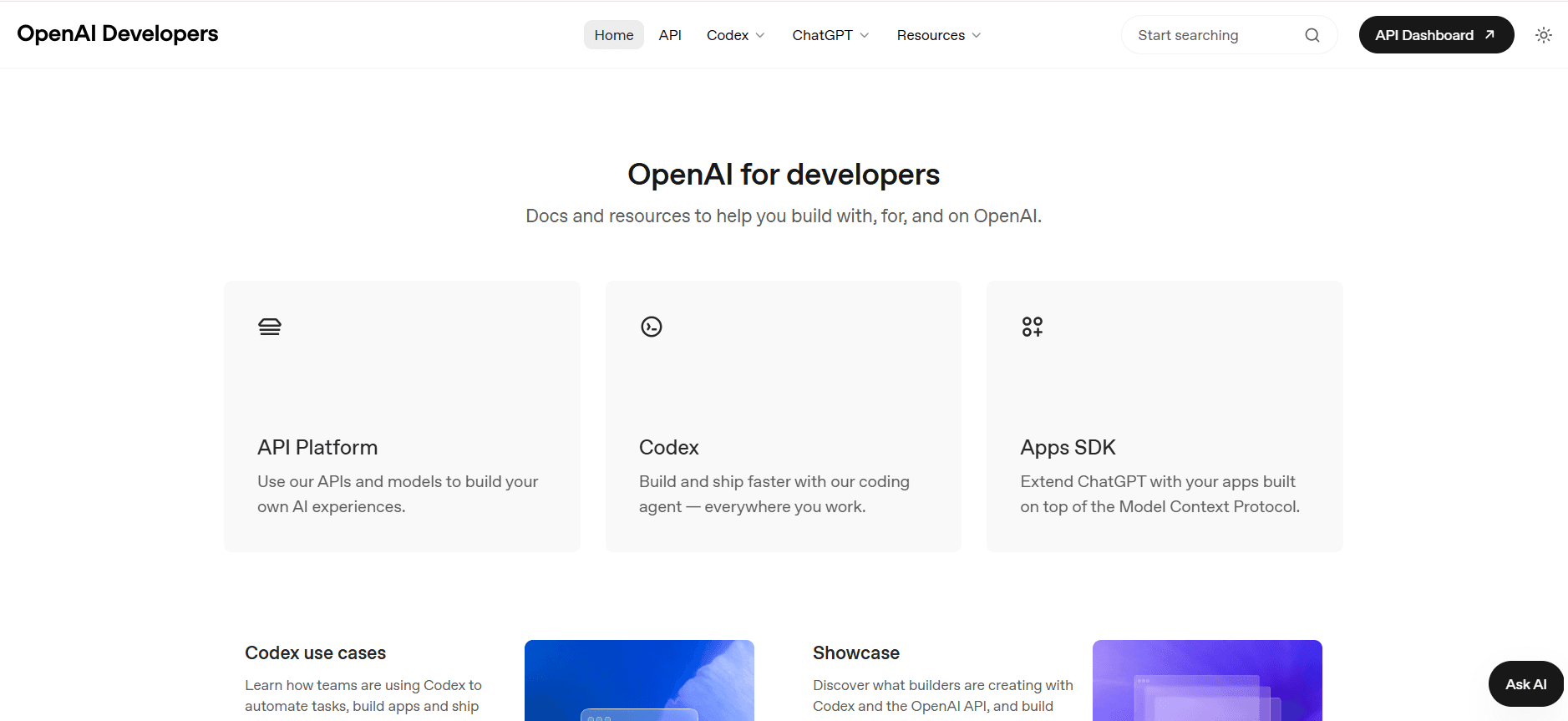This screenshot has height=721, width=1568.
Task: Click 'Build and ship faster' description text
Action: [774, 494]
